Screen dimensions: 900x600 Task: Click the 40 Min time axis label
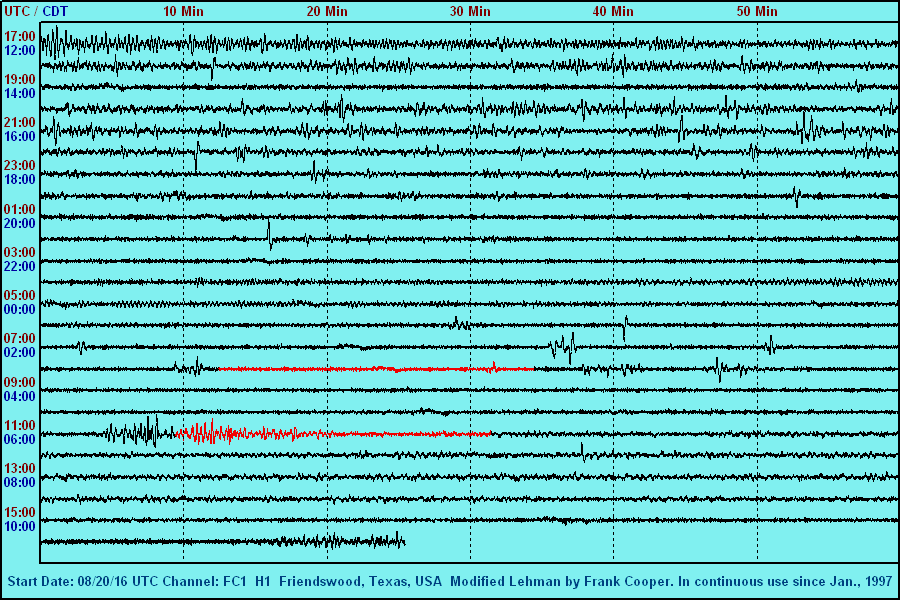613,11
